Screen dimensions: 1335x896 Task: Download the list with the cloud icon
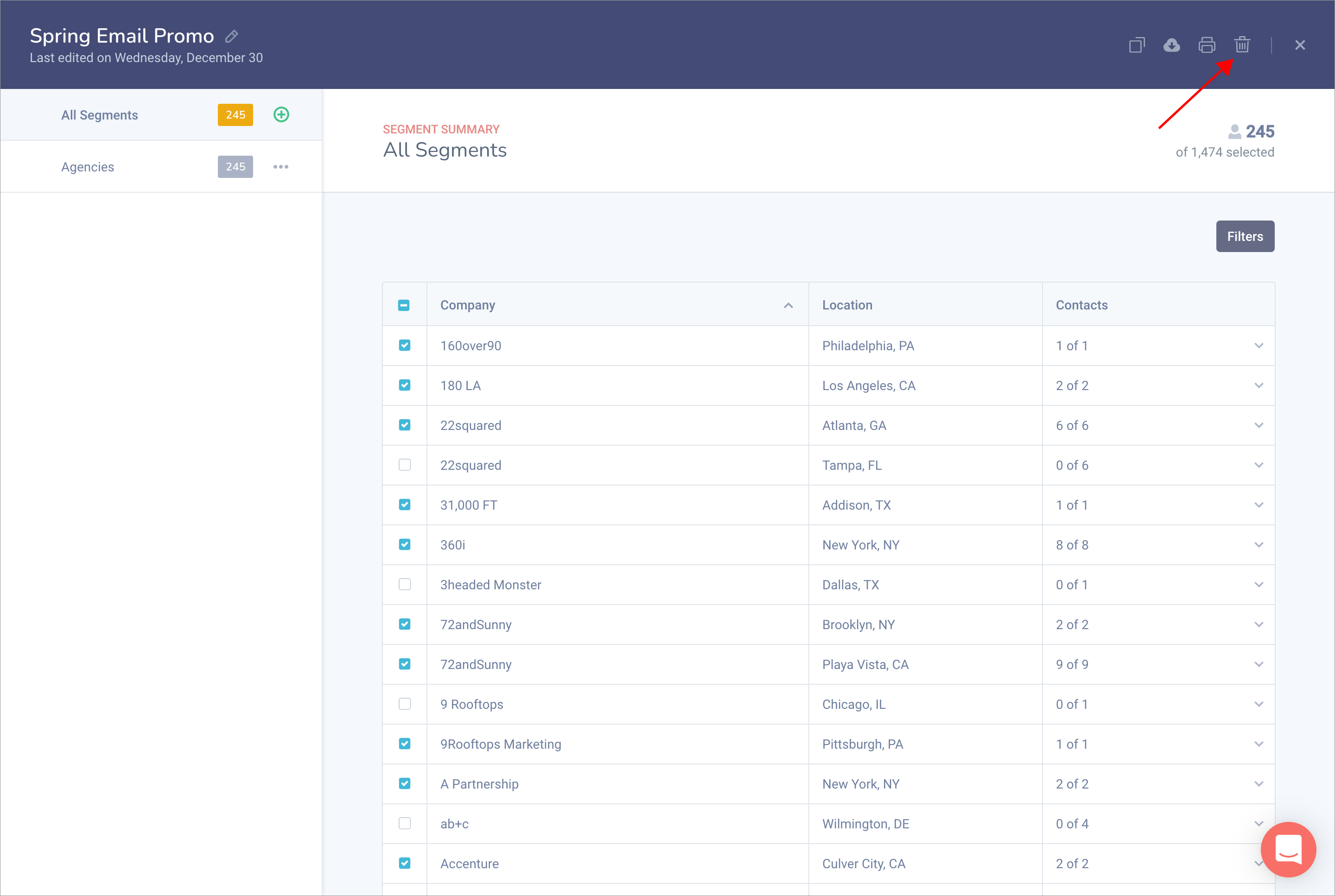pyautogui.click(x=1171, y=45)
